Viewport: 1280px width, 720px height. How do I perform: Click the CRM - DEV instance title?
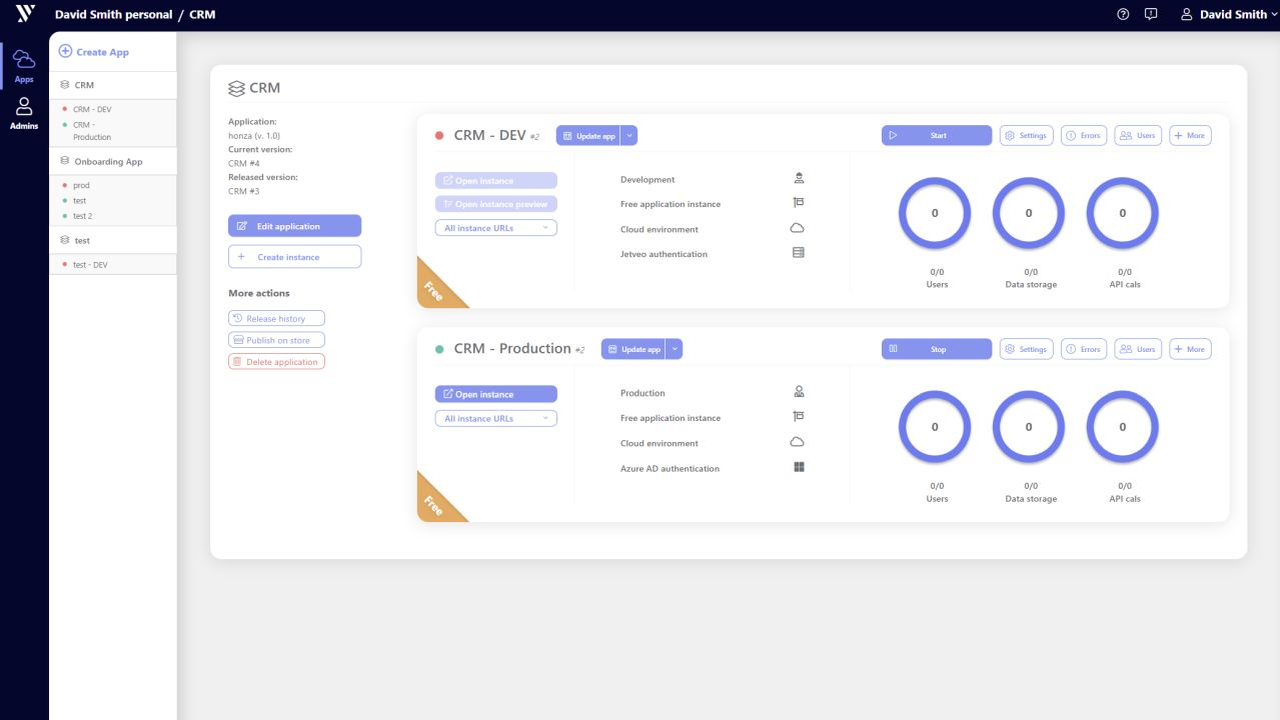point(490,135)
